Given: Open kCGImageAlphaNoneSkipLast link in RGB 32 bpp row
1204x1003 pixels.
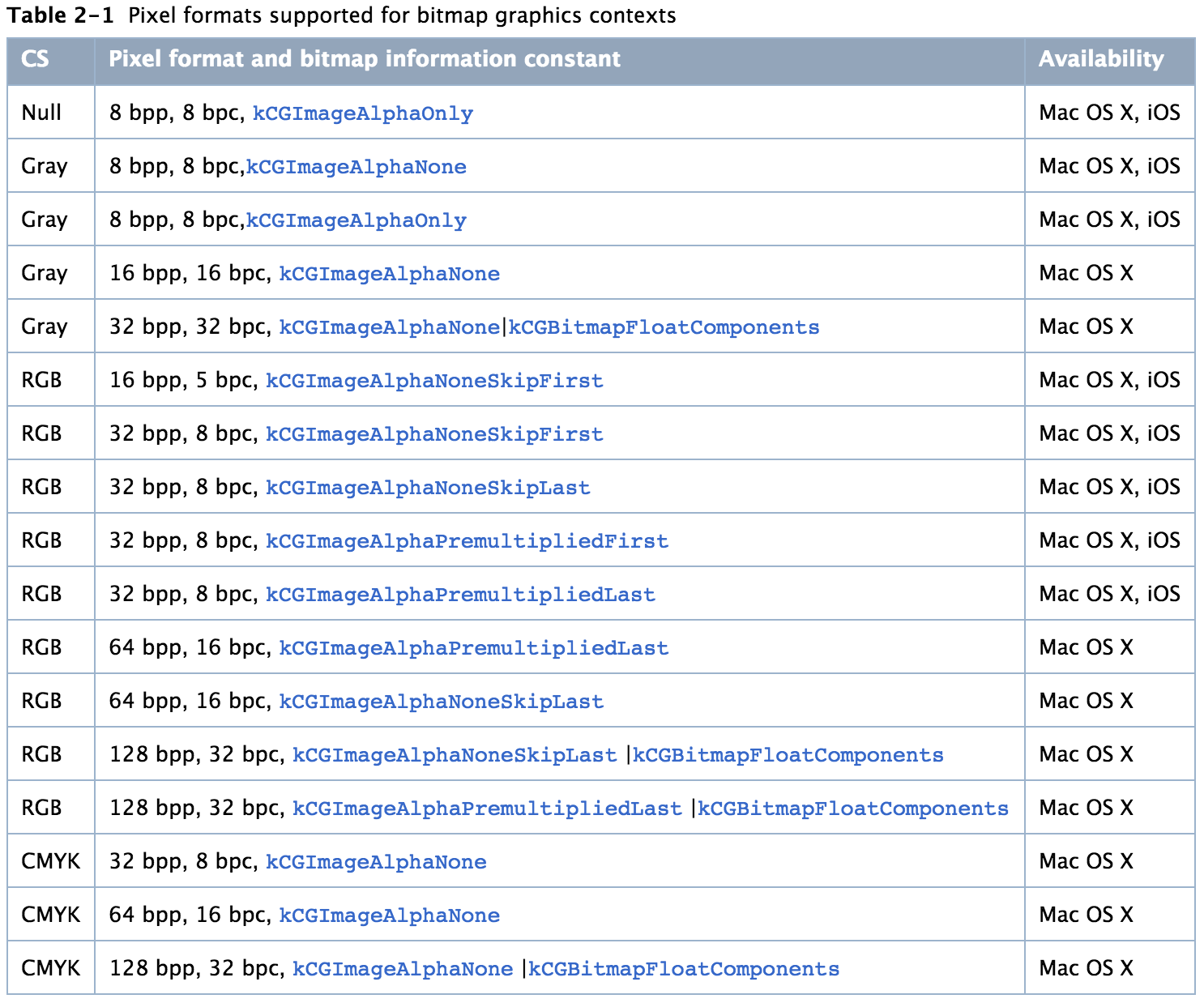Looking at the screenshot, I should point(429,488).
